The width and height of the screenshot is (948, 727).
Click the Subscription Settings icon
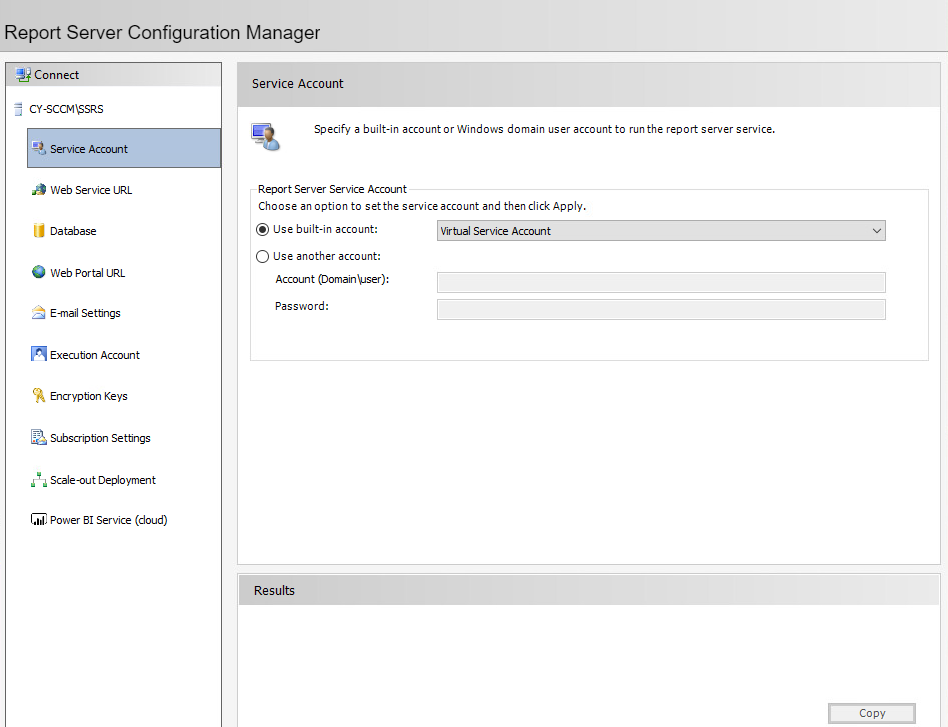click(x=39, y=437)
